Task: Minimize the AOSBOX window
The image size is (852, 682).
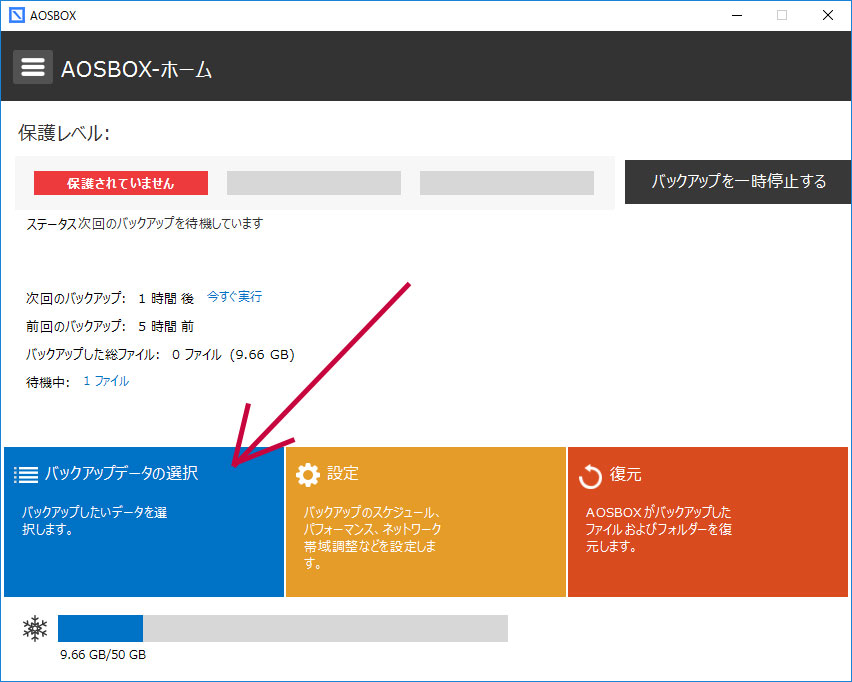Action: tap(737, 15)
